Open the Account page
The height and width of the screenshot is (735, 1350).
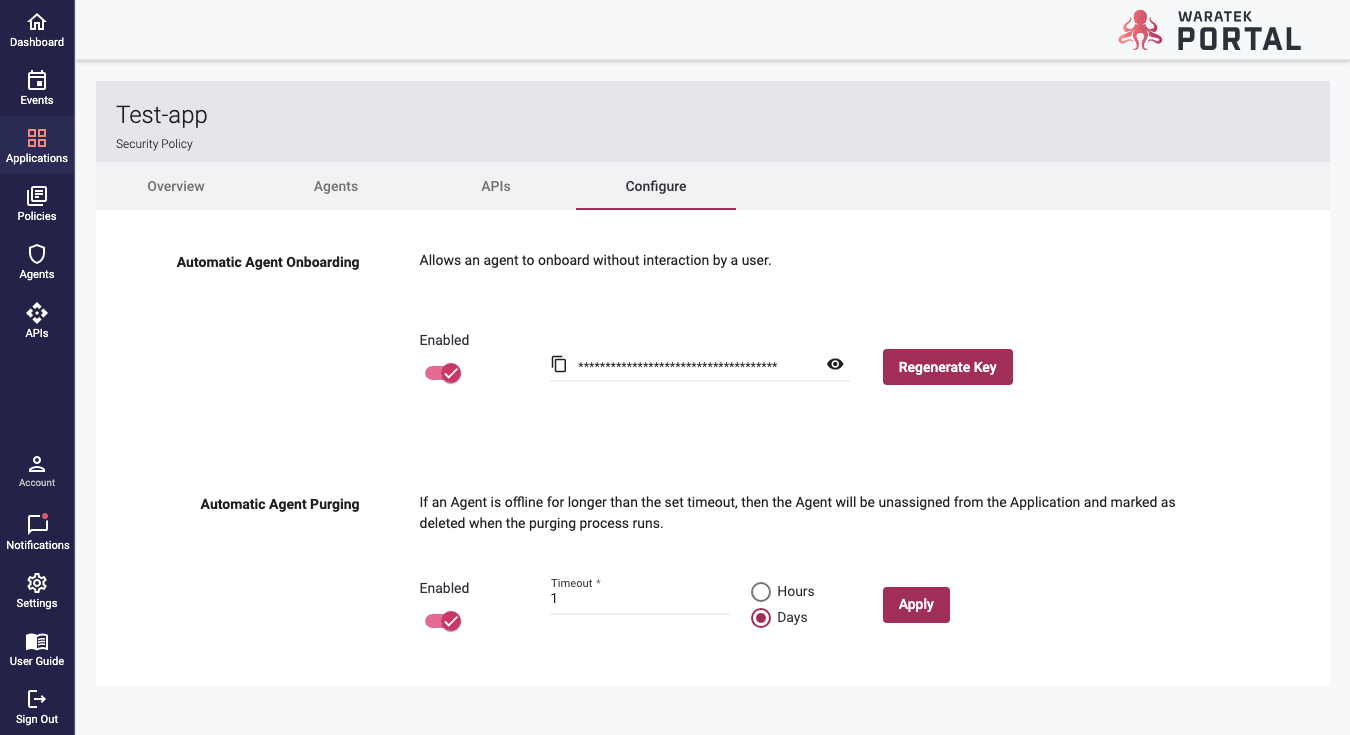(x=37, y=471)
